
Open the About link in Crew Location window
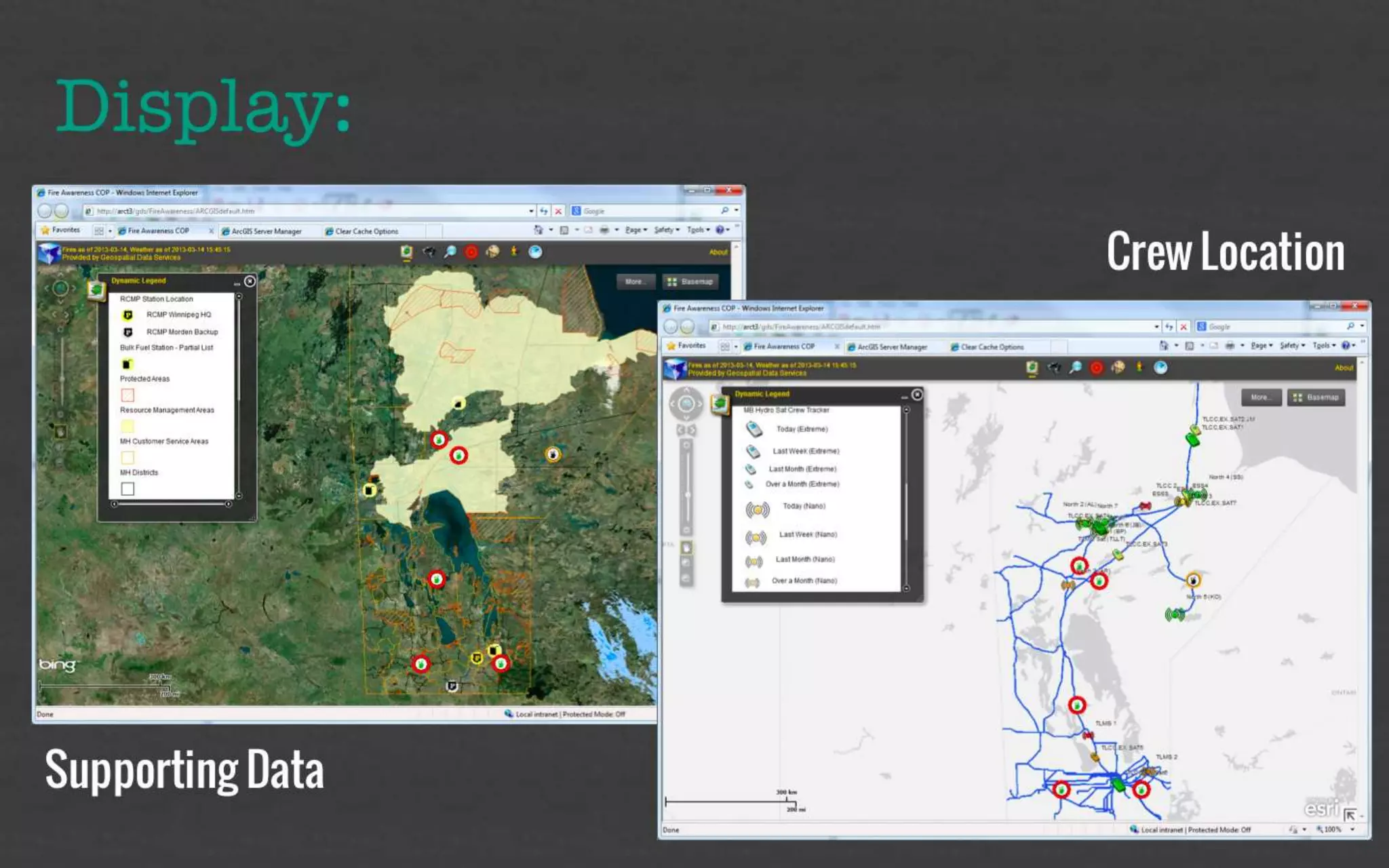click(x=1344, y=368)
